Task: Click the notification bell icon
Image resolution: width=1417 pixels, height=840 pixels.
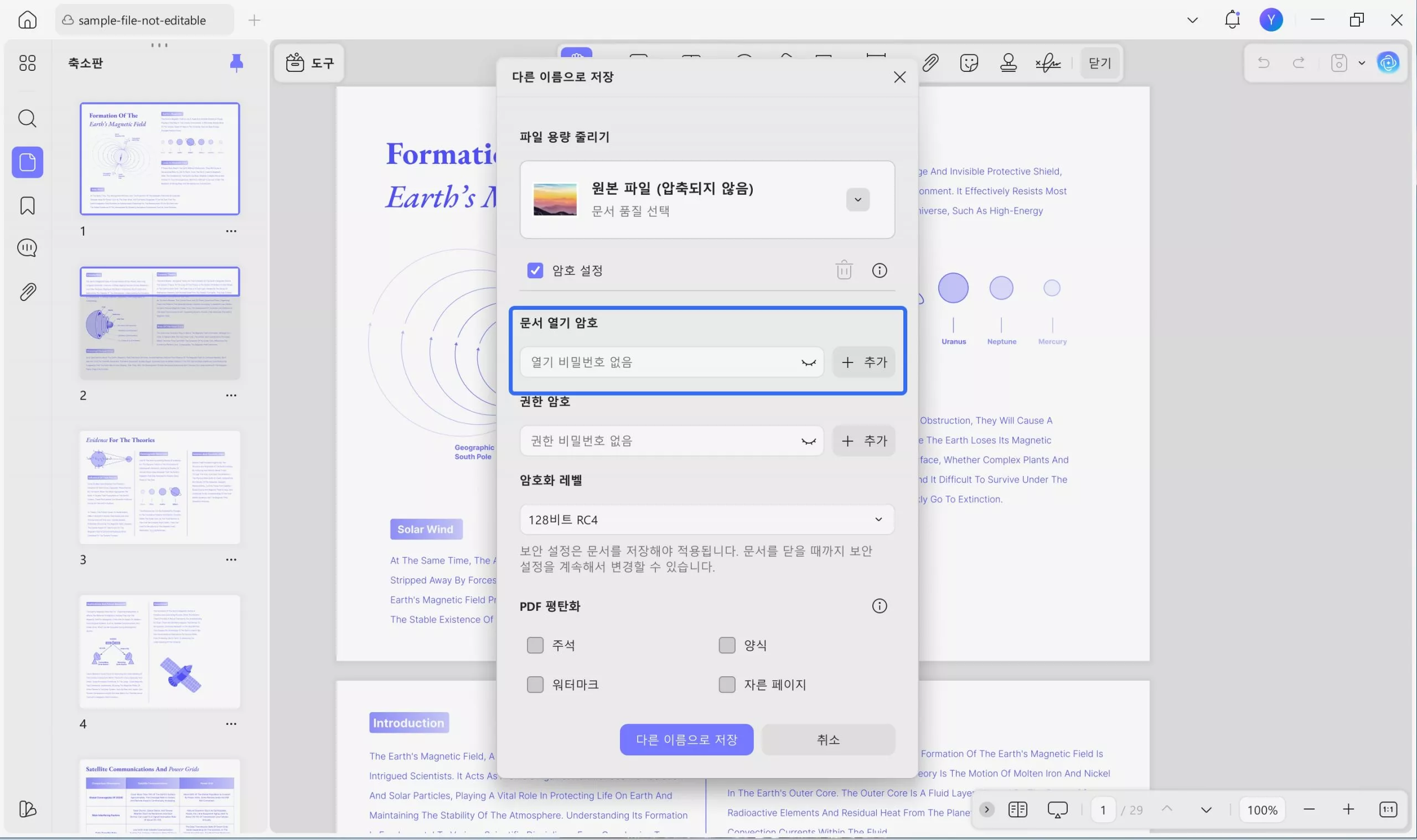Action: tap(1232, 20)
